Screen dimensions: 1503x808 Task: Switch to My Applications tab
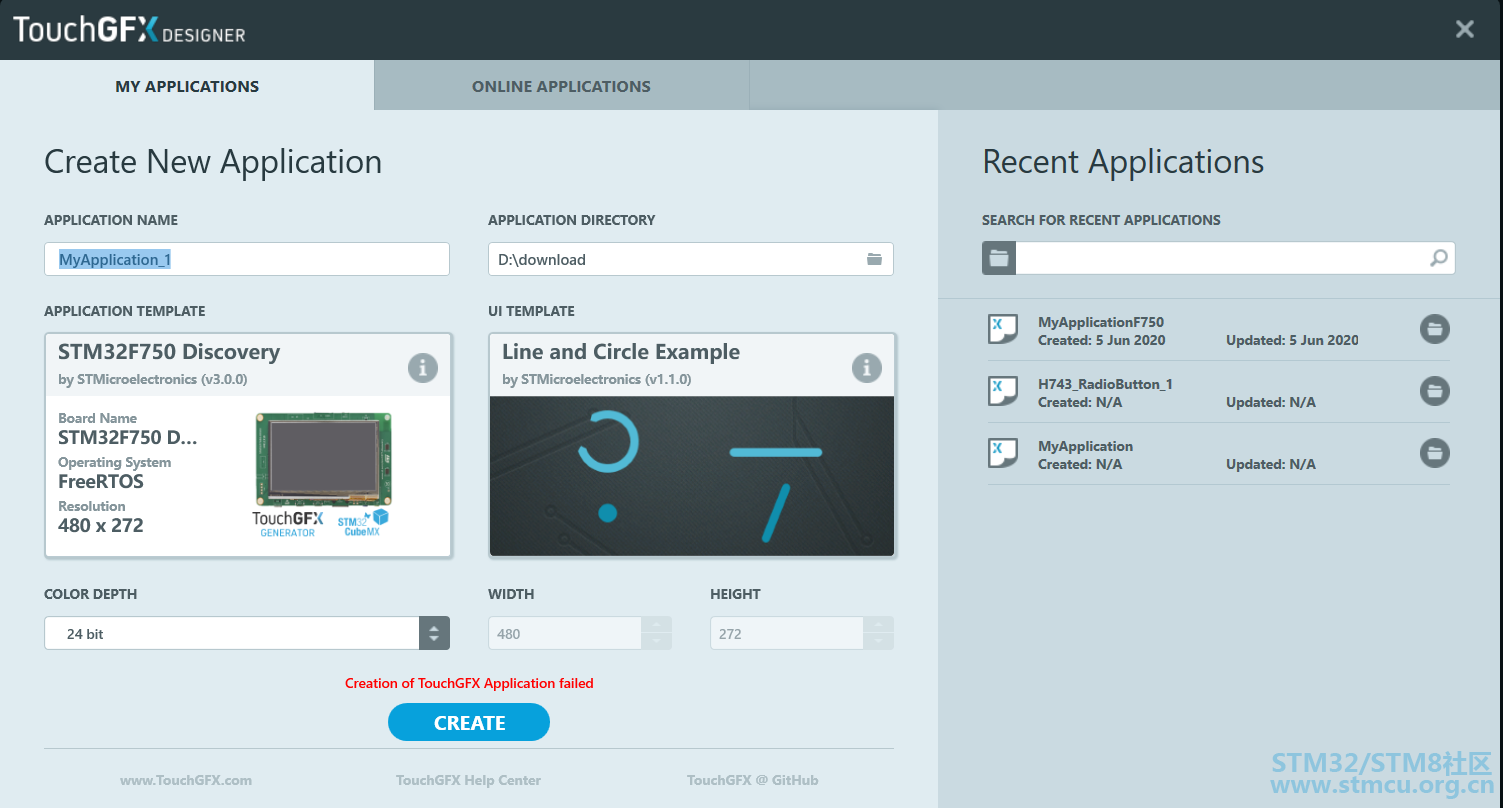[x=187, y=86]
